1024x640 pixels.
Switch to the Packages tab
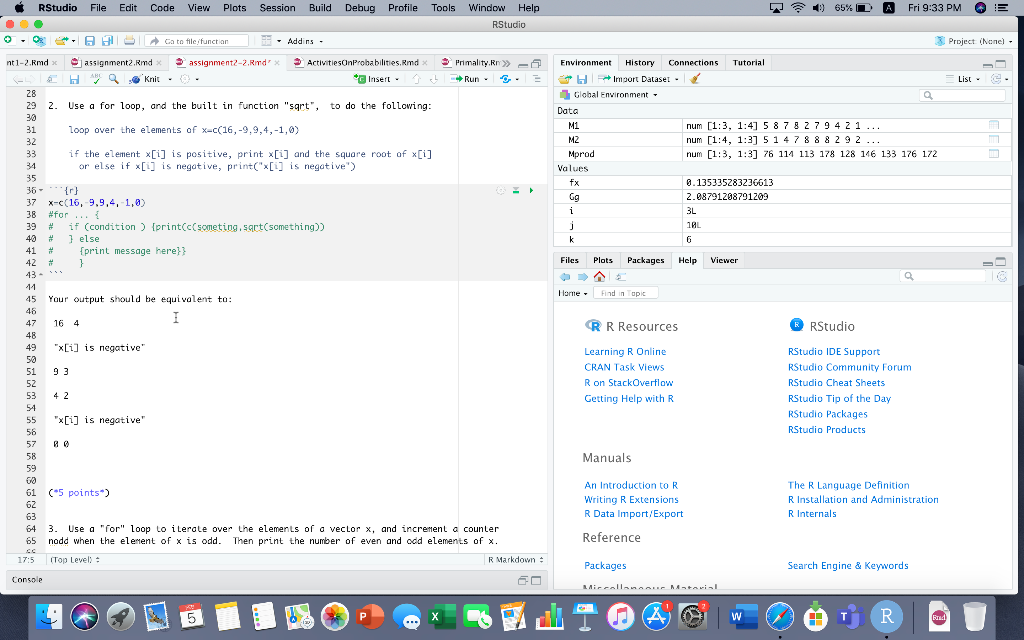[646, 260]
